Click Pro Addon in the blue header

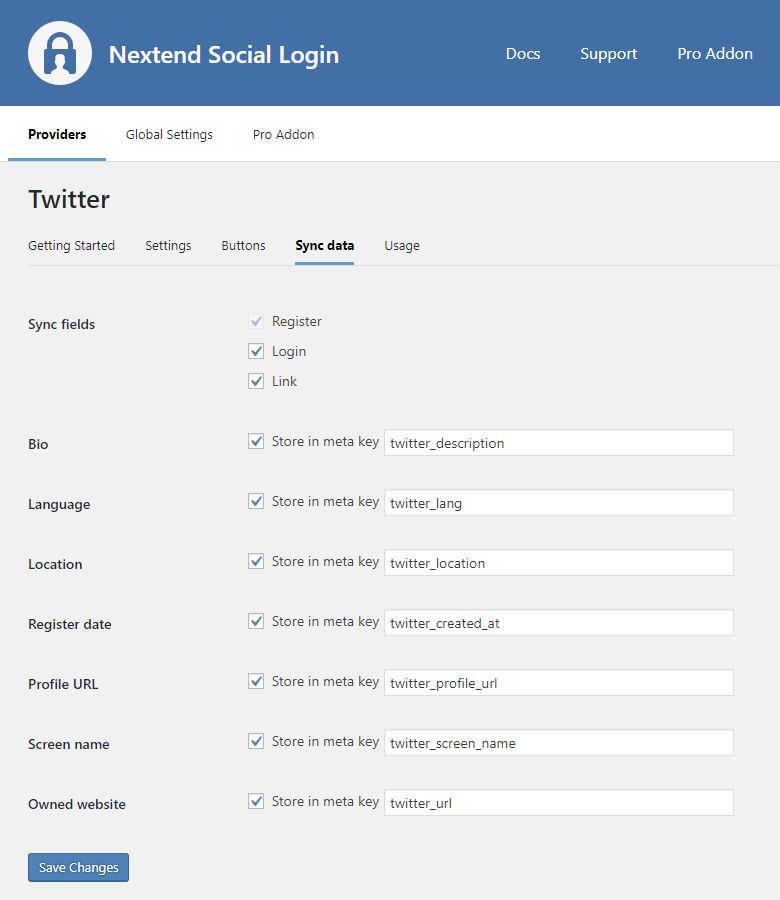714,54
